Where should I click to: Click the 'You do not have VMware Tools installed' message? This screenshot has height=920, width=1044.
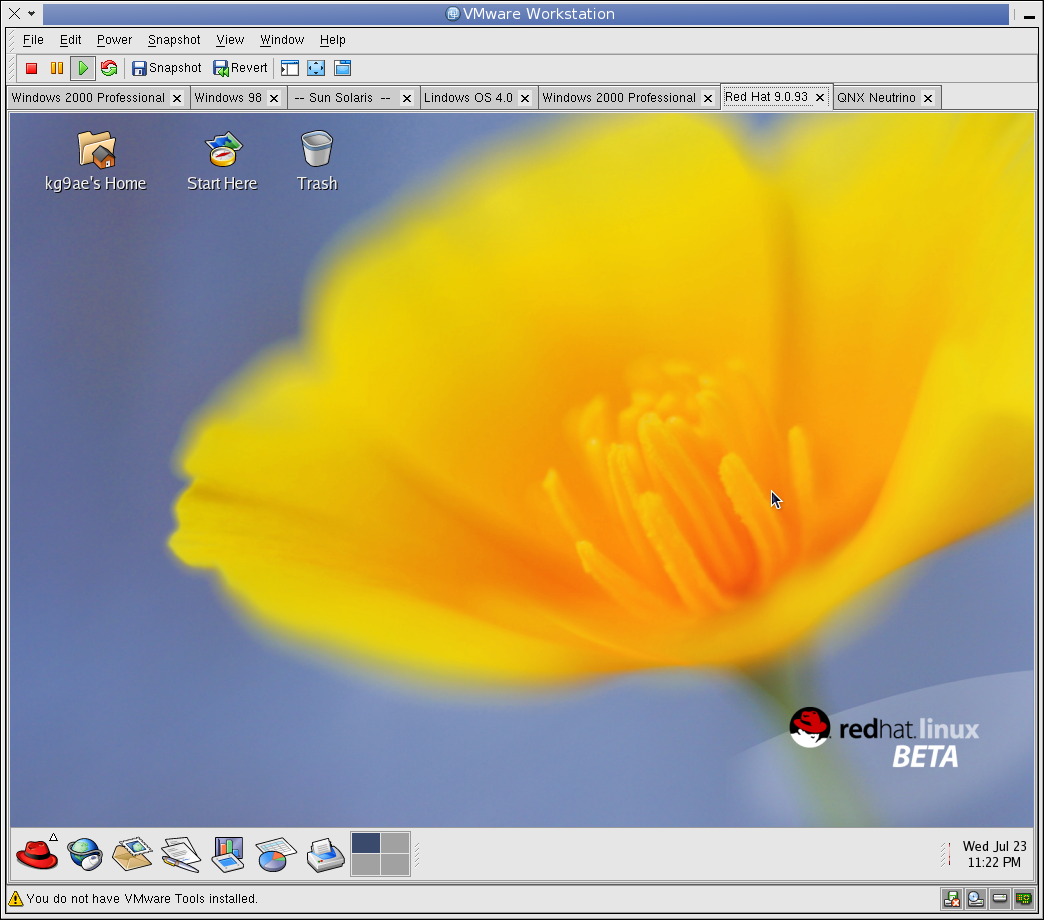(142, 899)
